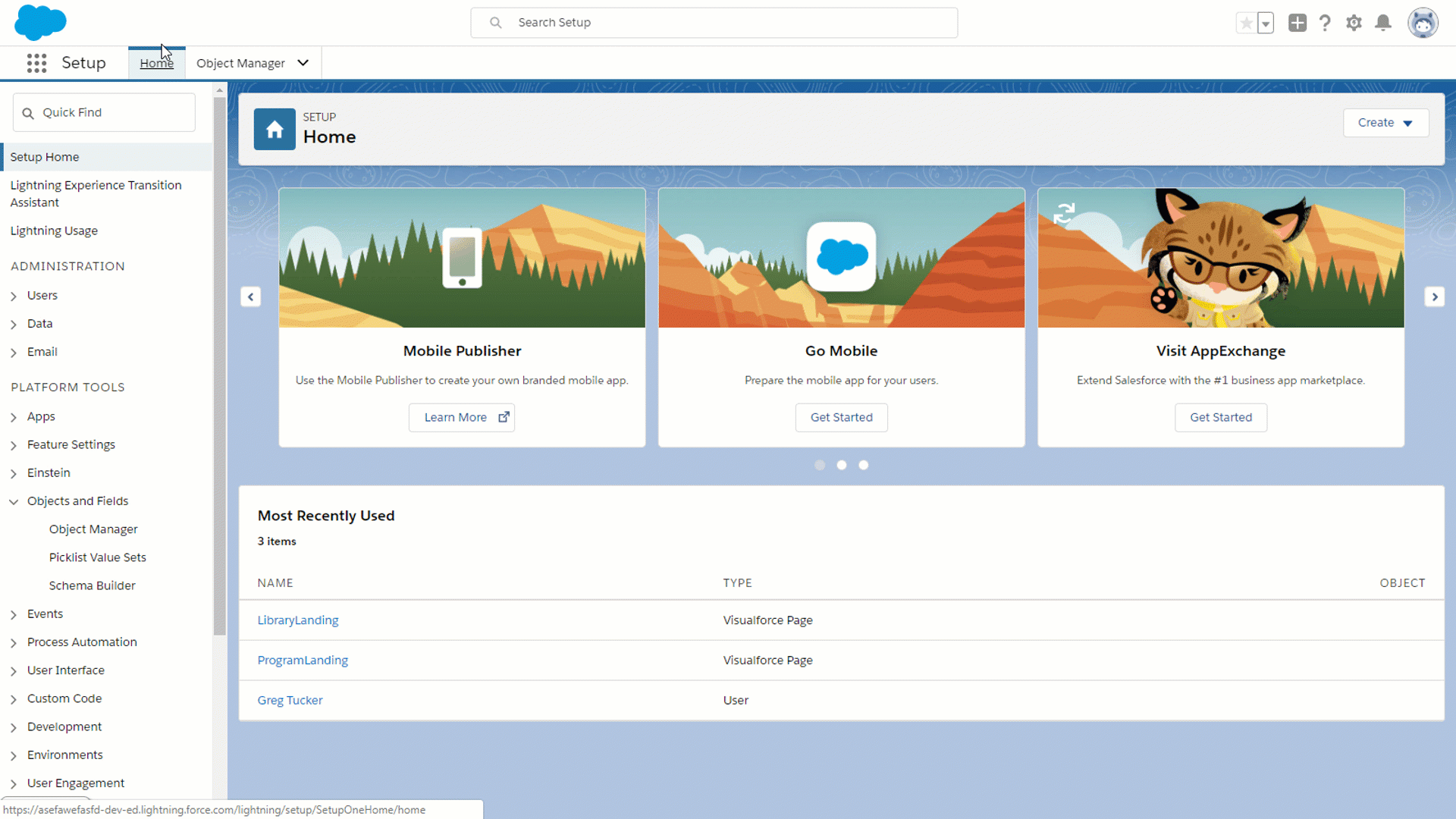Screen dimensions: 1456x819
Task: Expand the Process Automation section
Action: pyautogui.click(x=14, y=642)
